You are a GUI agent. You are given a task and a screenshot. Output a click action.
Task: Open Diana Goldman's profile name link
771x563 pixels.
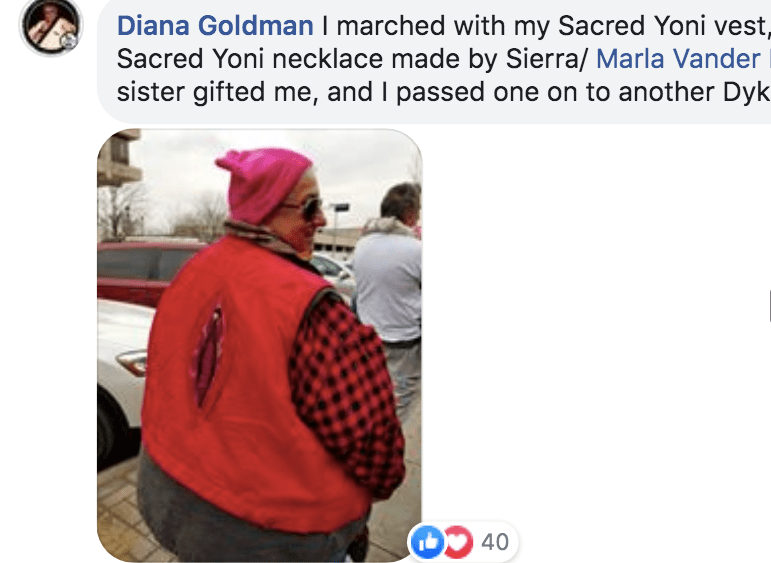[215, 26]
